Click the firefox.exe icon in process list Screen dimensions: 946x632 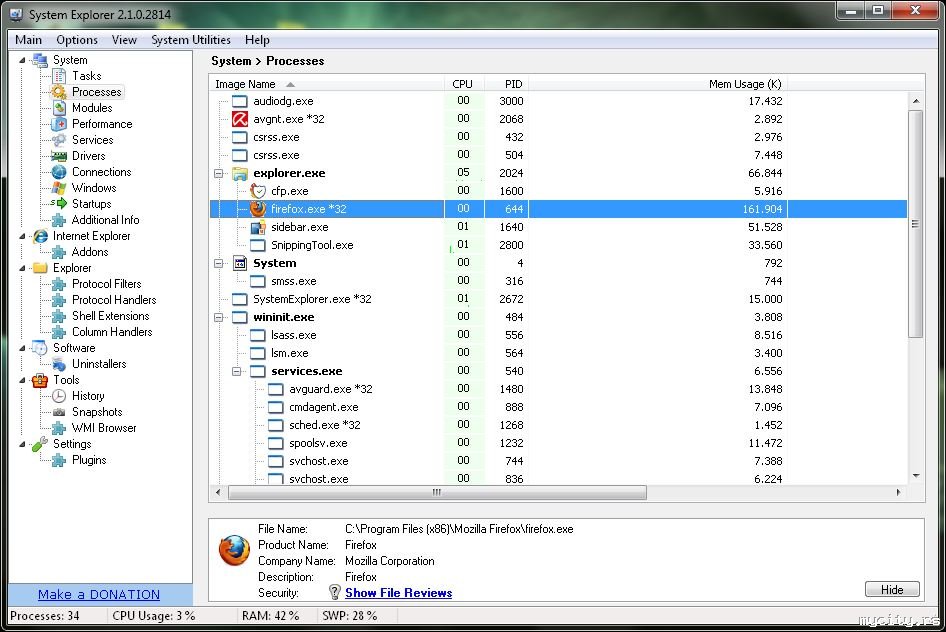pos(258,209)
